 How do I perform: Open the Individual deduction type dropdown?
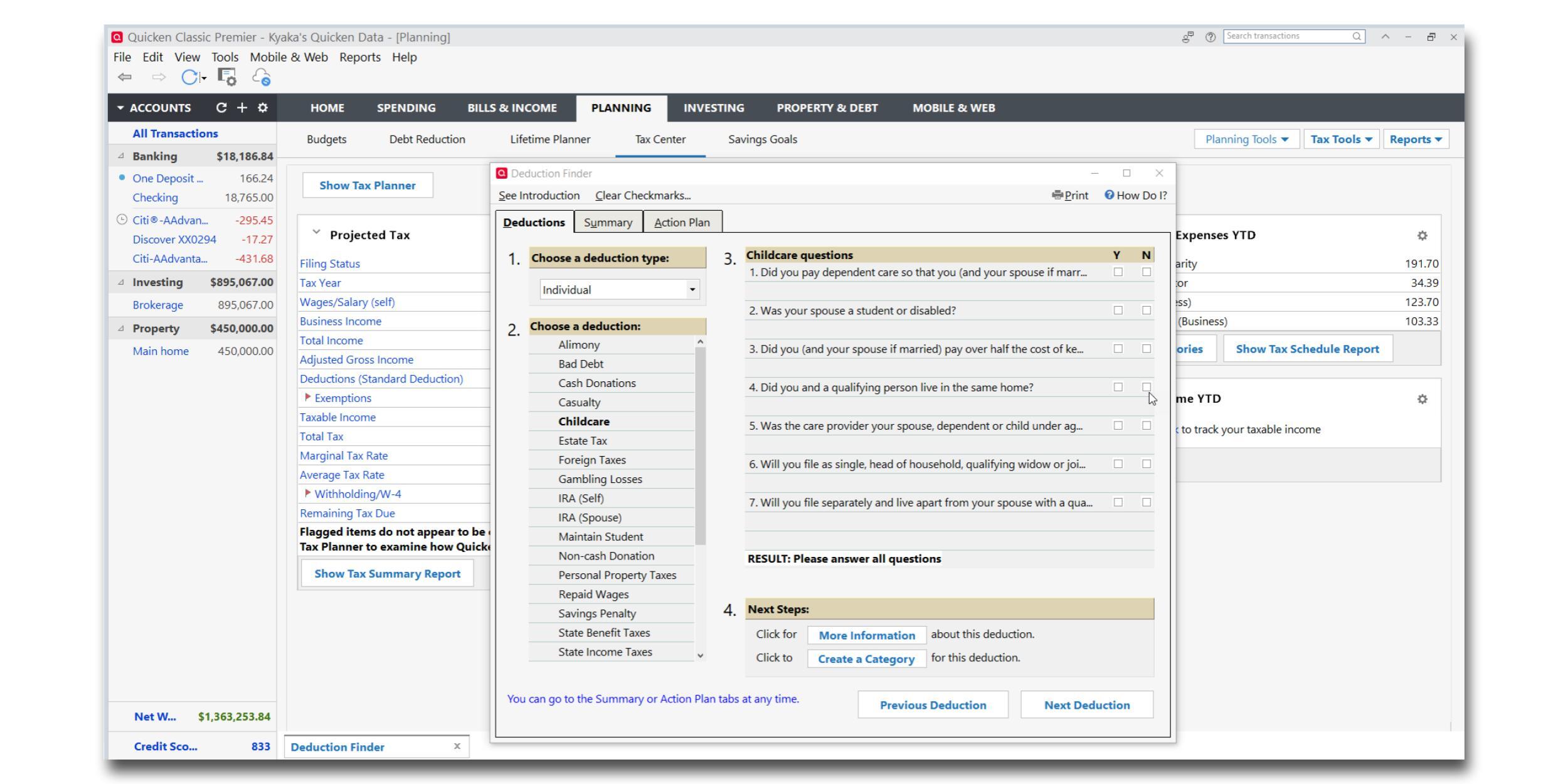[x=692, y=290]
